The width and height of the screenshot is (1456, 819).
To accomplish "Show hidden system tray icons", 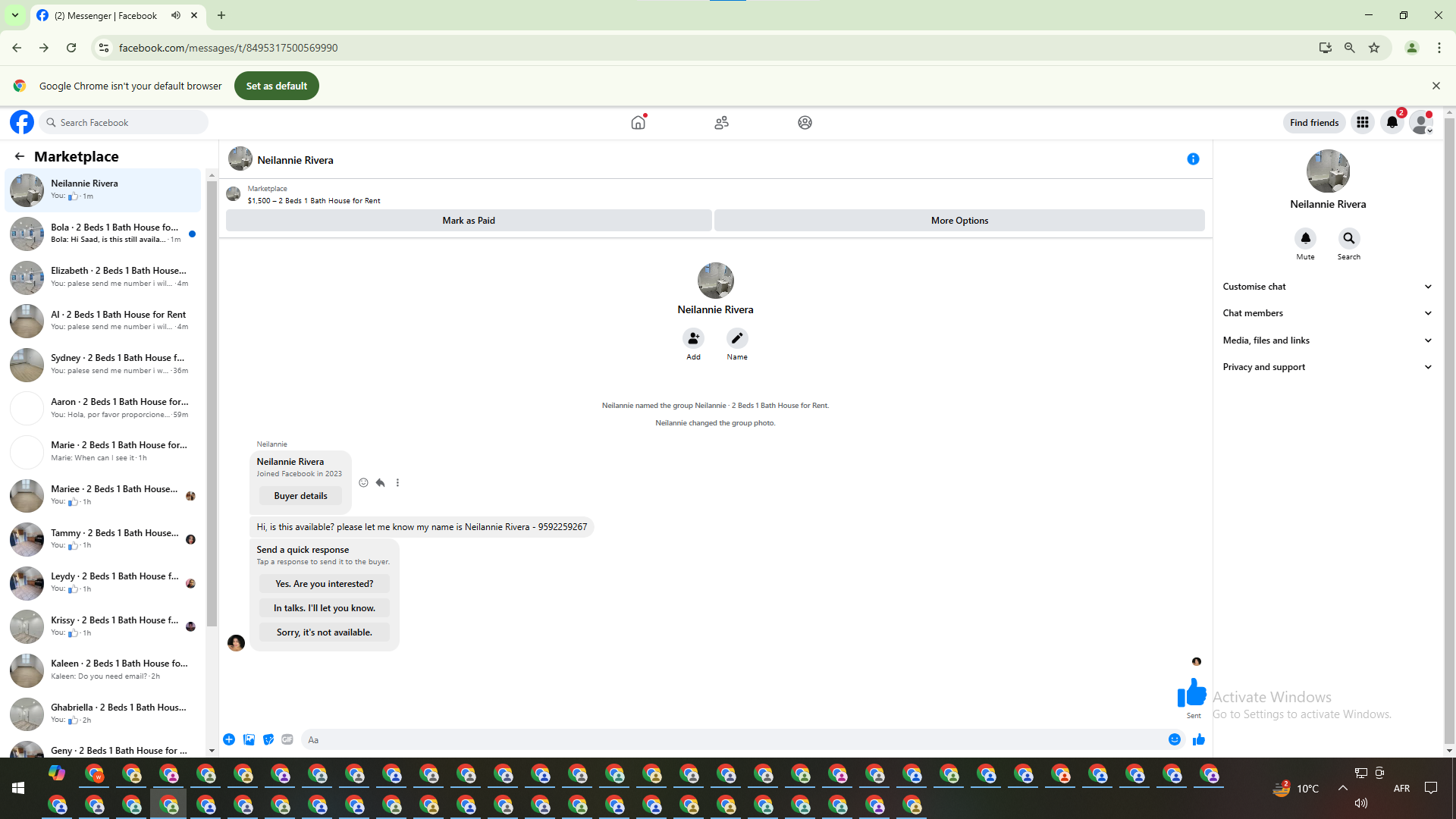I will pyautogui.click(x=1343, y=789).
